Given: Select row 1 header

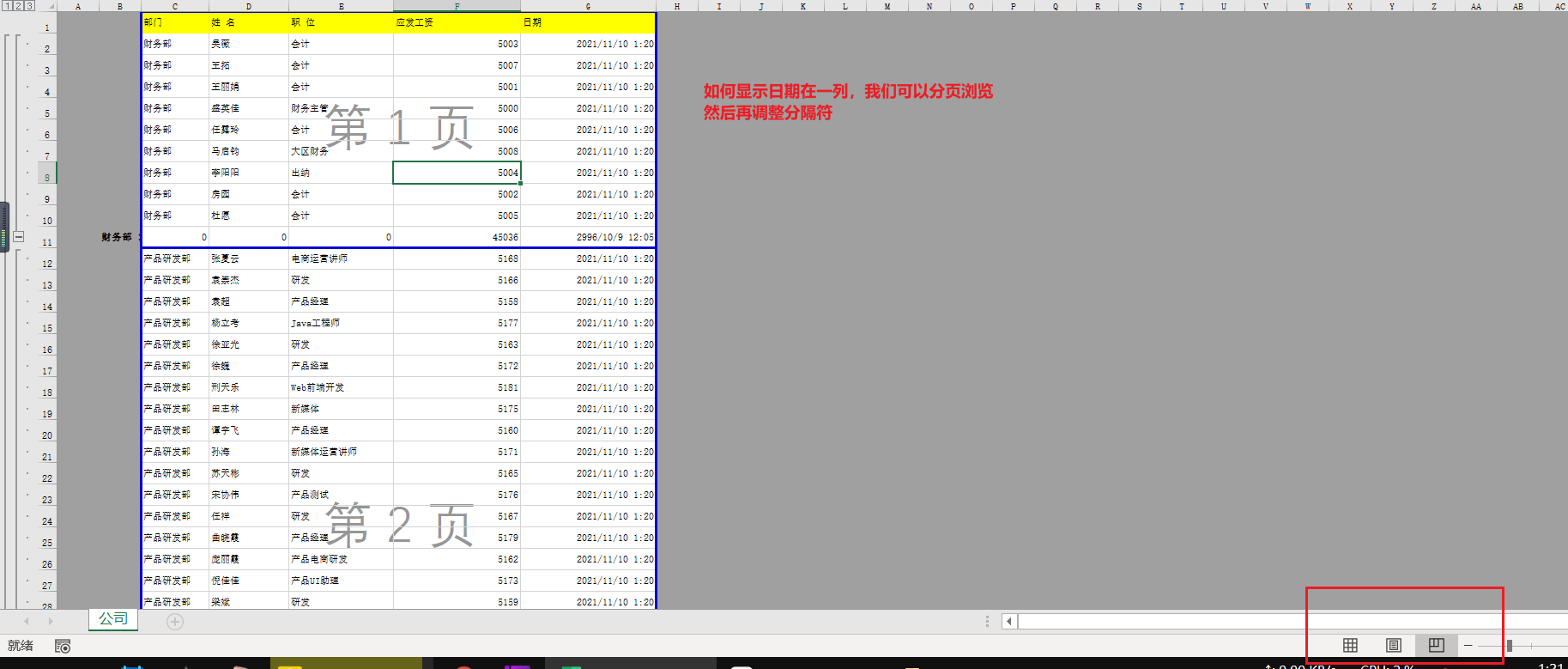Looking at the screenshot, I should [47, 24].
